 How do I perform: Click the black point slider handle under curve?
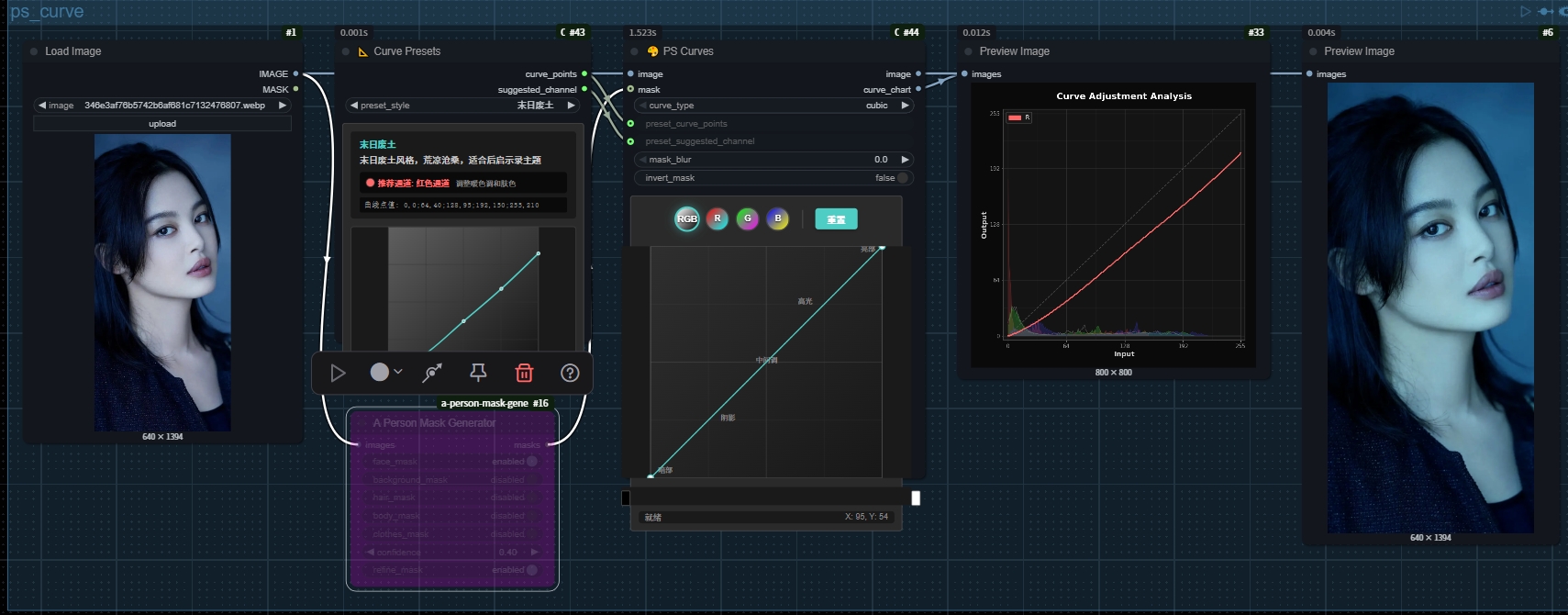(x=626, y=498)
